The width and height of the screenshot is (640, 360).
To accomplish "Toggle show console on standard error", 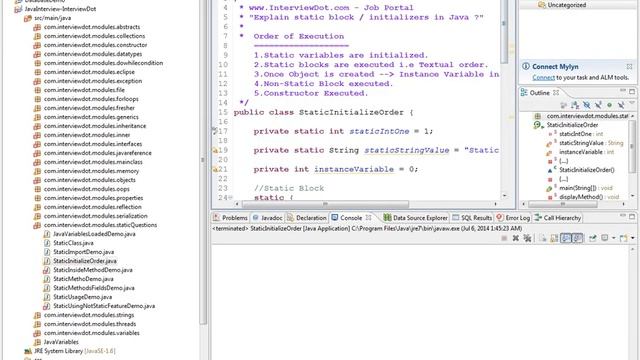I will [578, 238].
